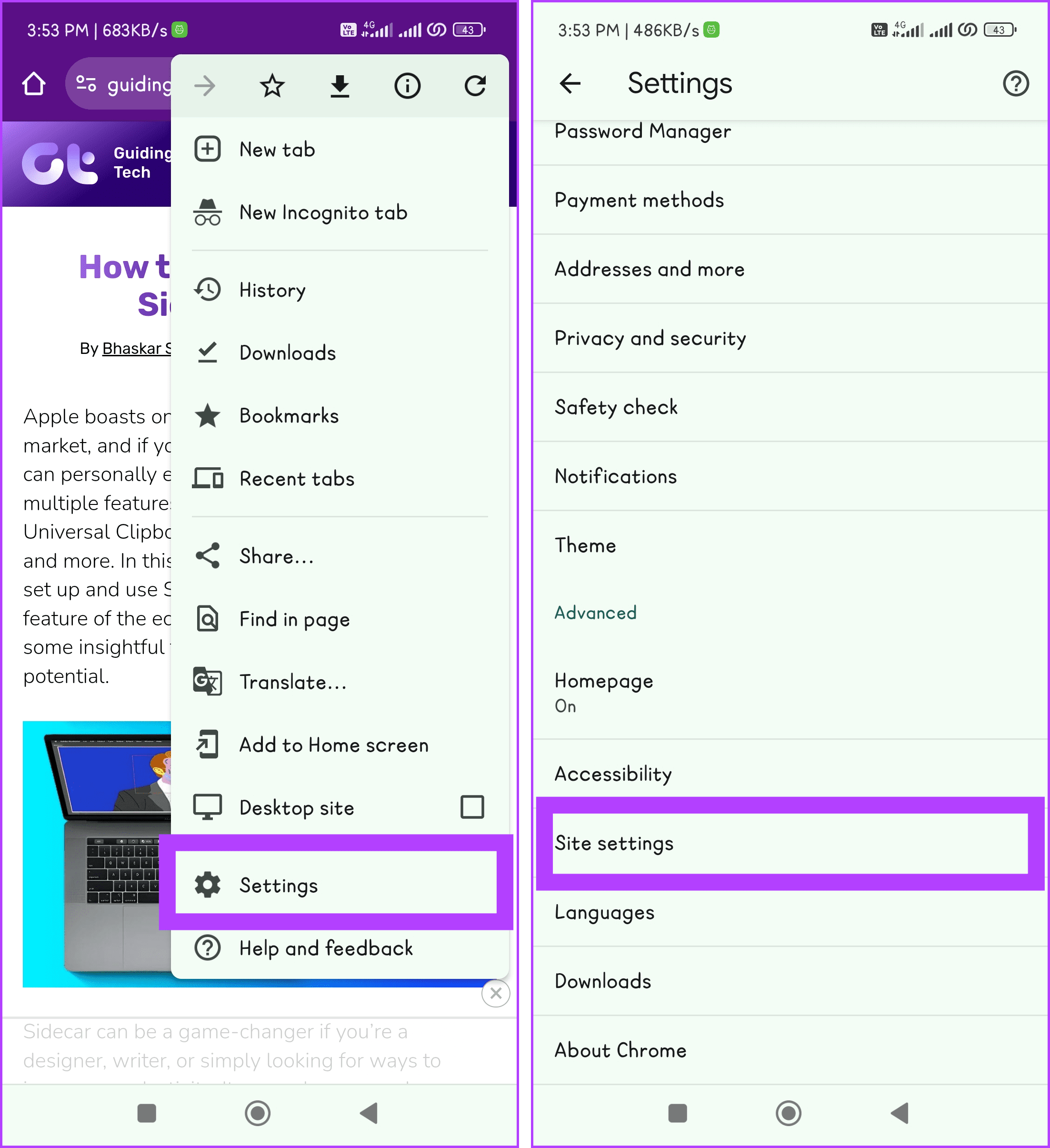1050x1148 pixels.
Task: Select Find in page
Action: click(x=340, y=619)
